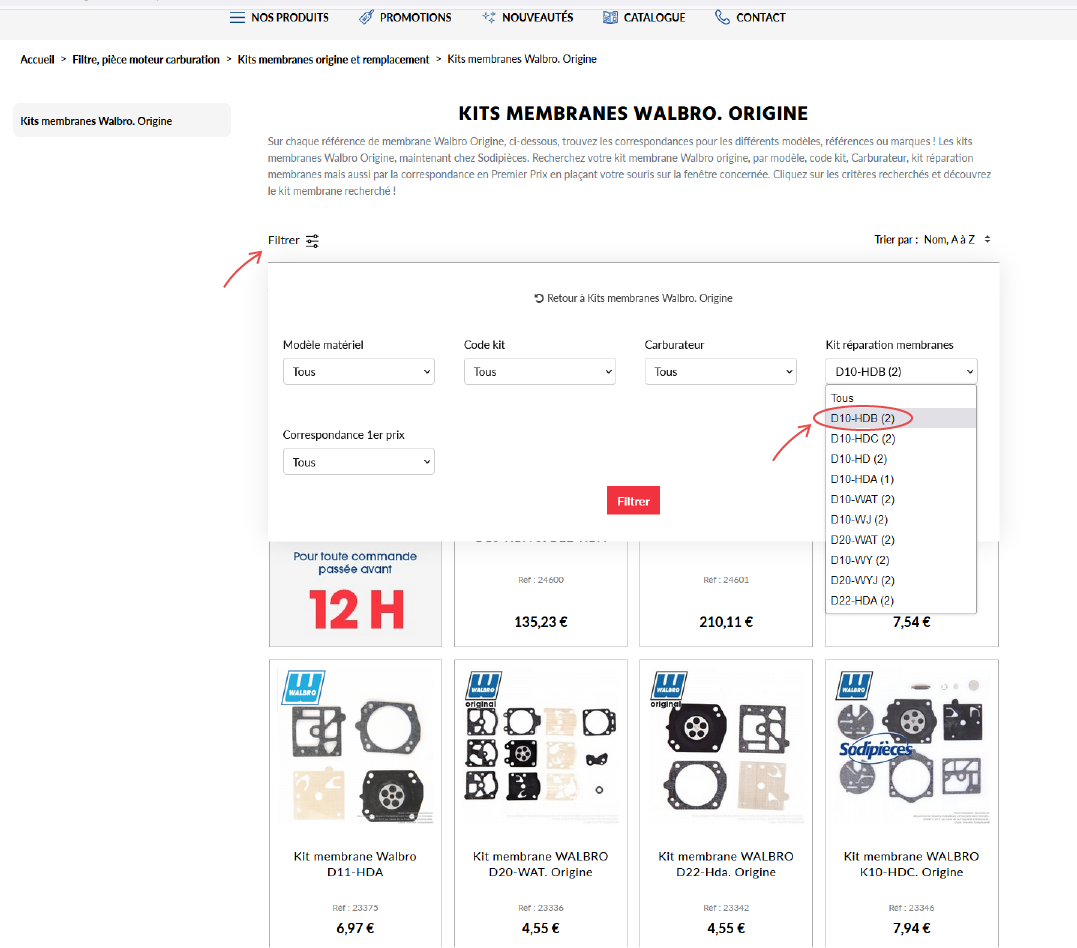Open the CONTACT menu item
Image resolution: width=1077 pixels, height=948 pixels.
[x=760, y=17]
